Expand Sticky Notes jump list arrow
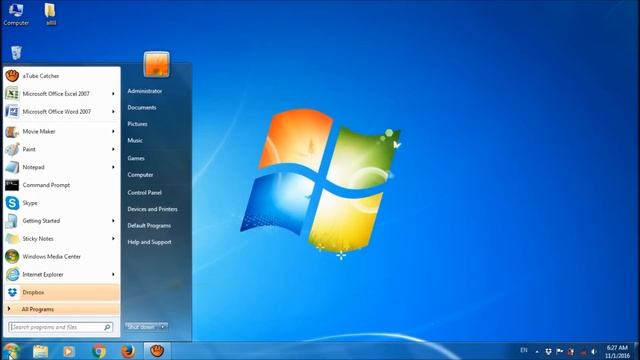 click(113, 239)
